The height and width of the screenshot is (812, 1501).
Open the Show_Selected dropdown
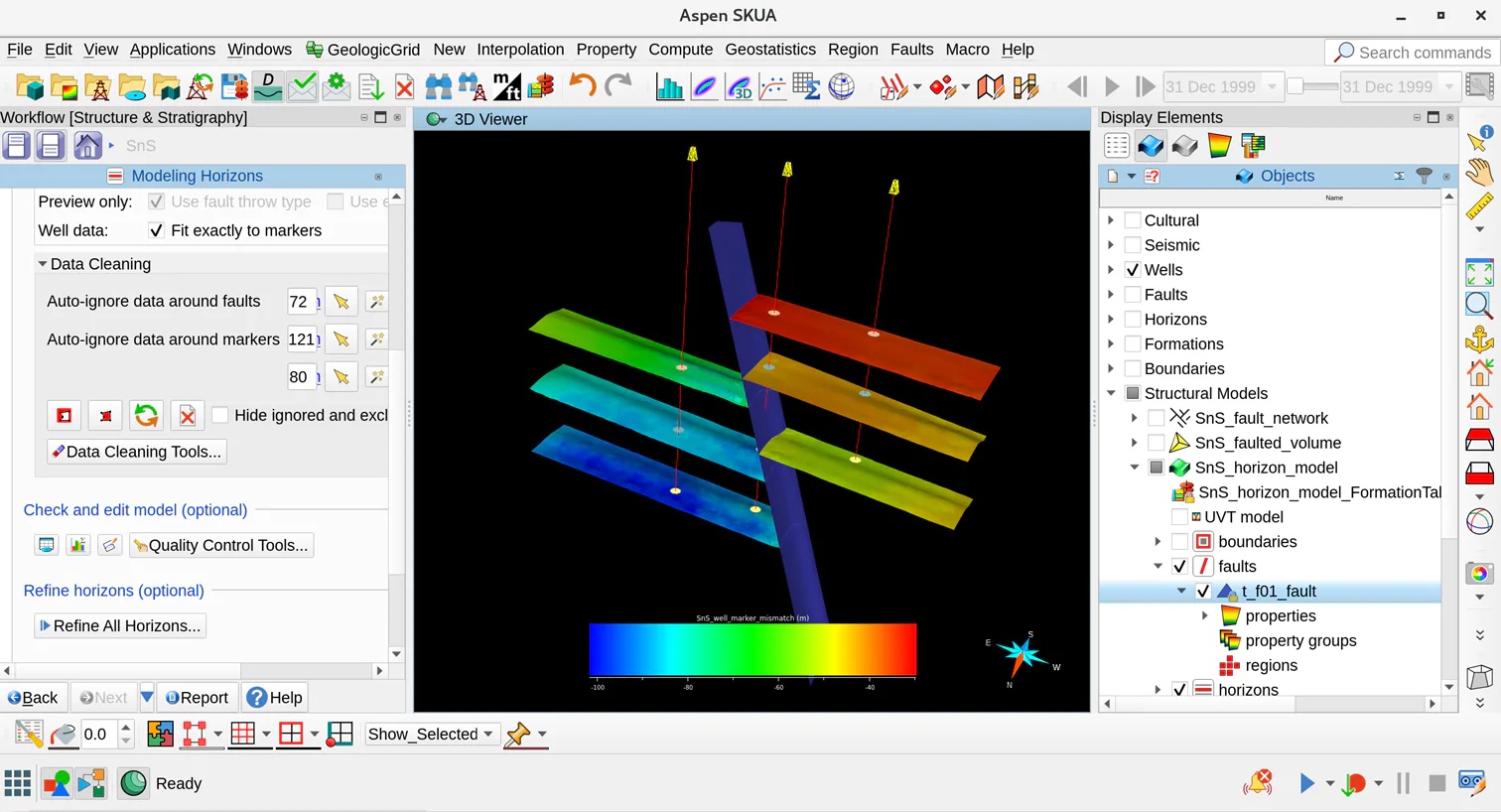(431, 735)
